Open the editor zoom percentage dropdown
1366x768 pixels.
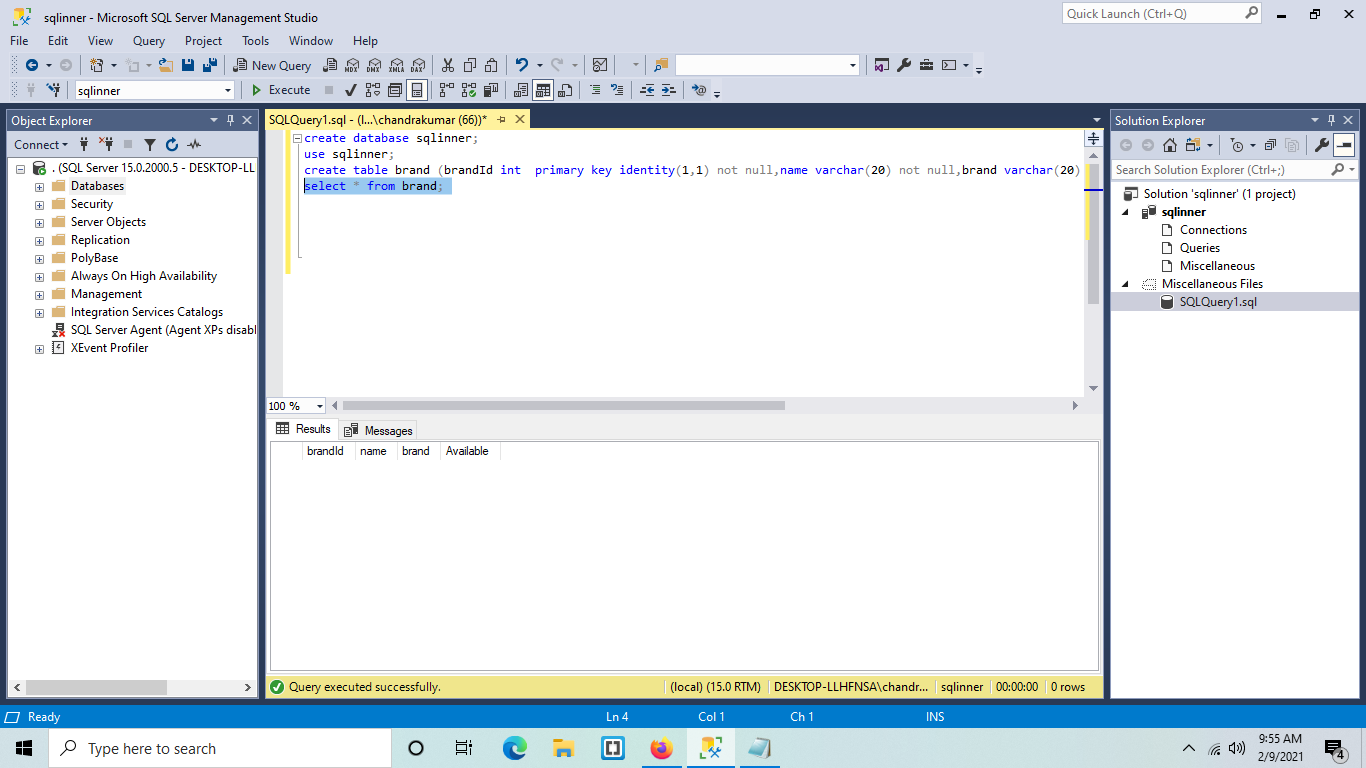317,405
